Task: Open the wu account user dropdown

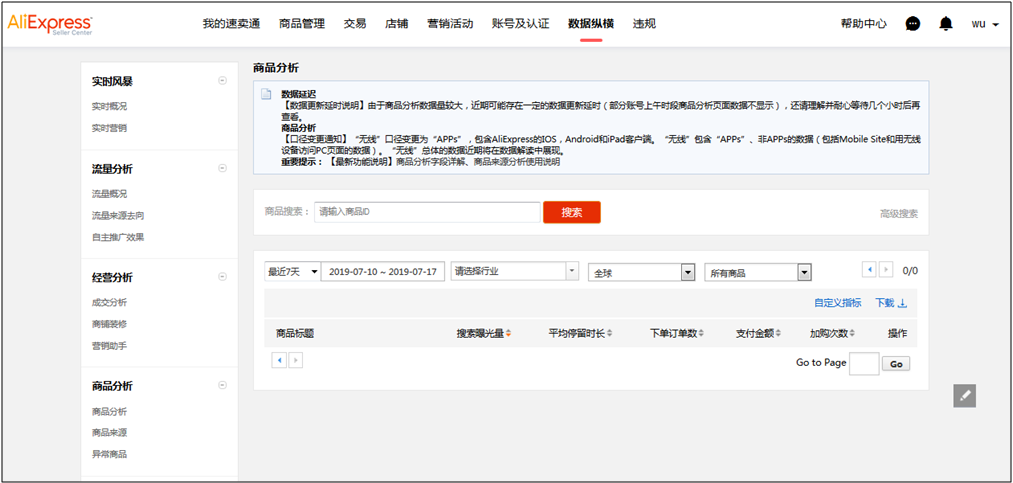Action: point(984,24)
